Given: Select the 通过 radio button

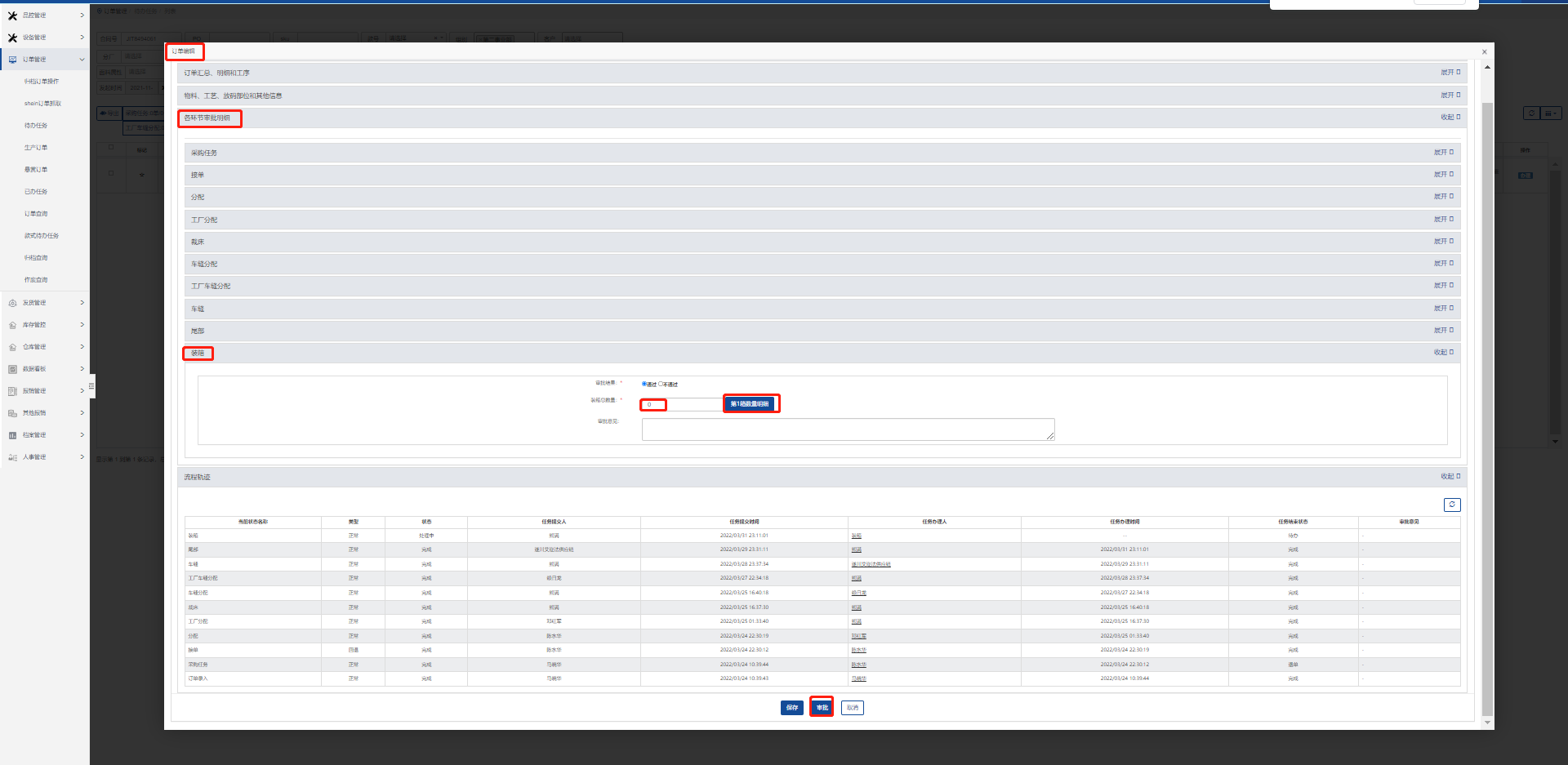Looking at the screenshot, I should point(644,384).
